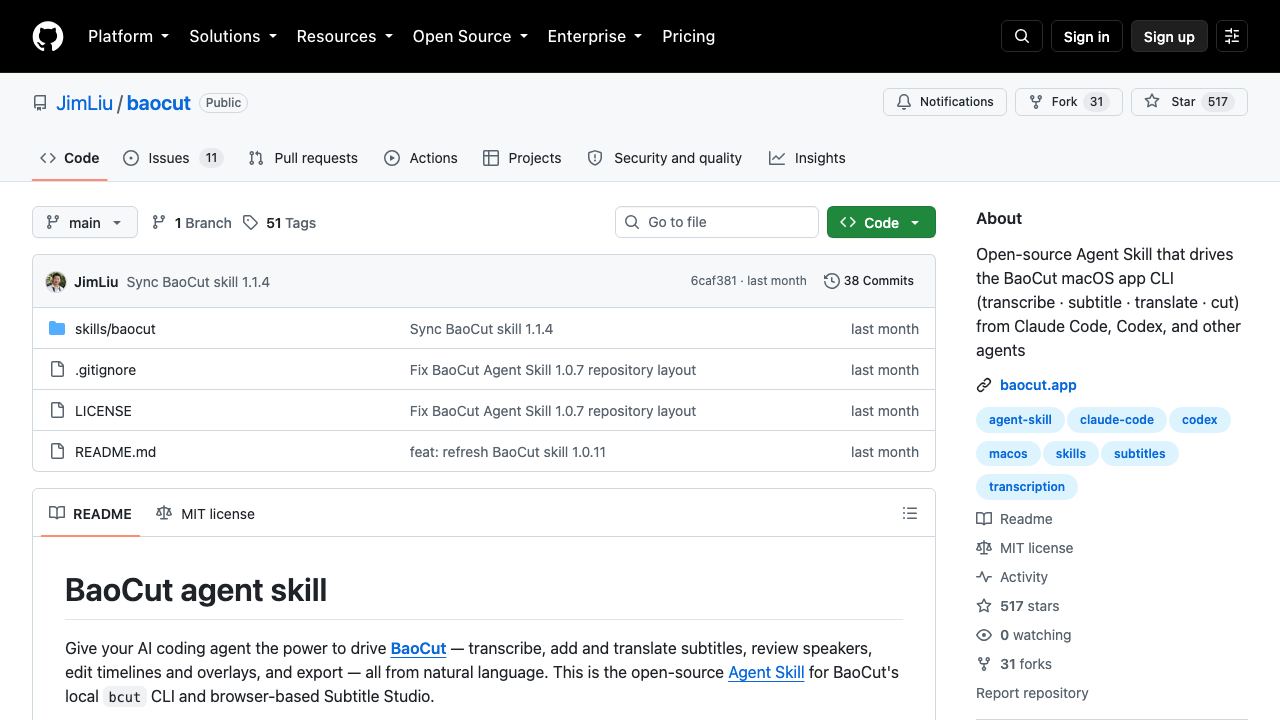Open the "feat: refresh BaoCut skill 1.0.11" commit message
This screenshot has width=1280, height=720.
pyautogui.click(x=508, y=452)
